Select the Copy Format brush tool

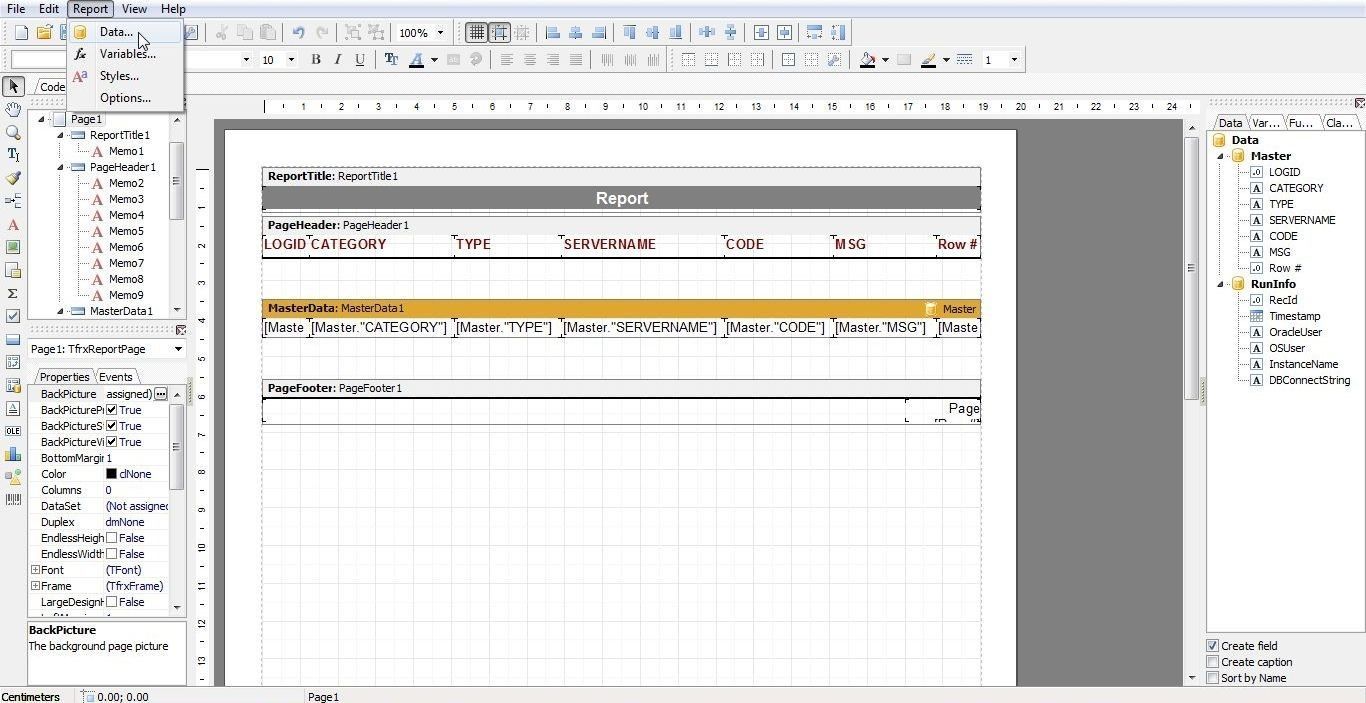point(13,178)
